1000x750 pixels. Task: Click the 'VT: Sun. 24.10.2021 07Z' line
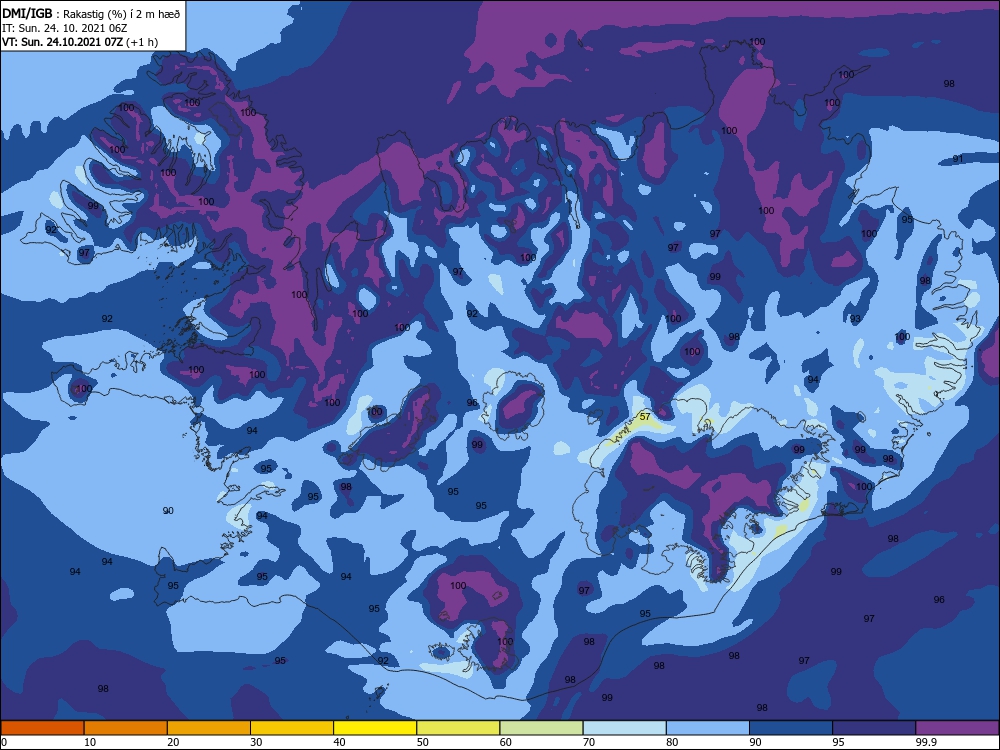pos(62,42)
